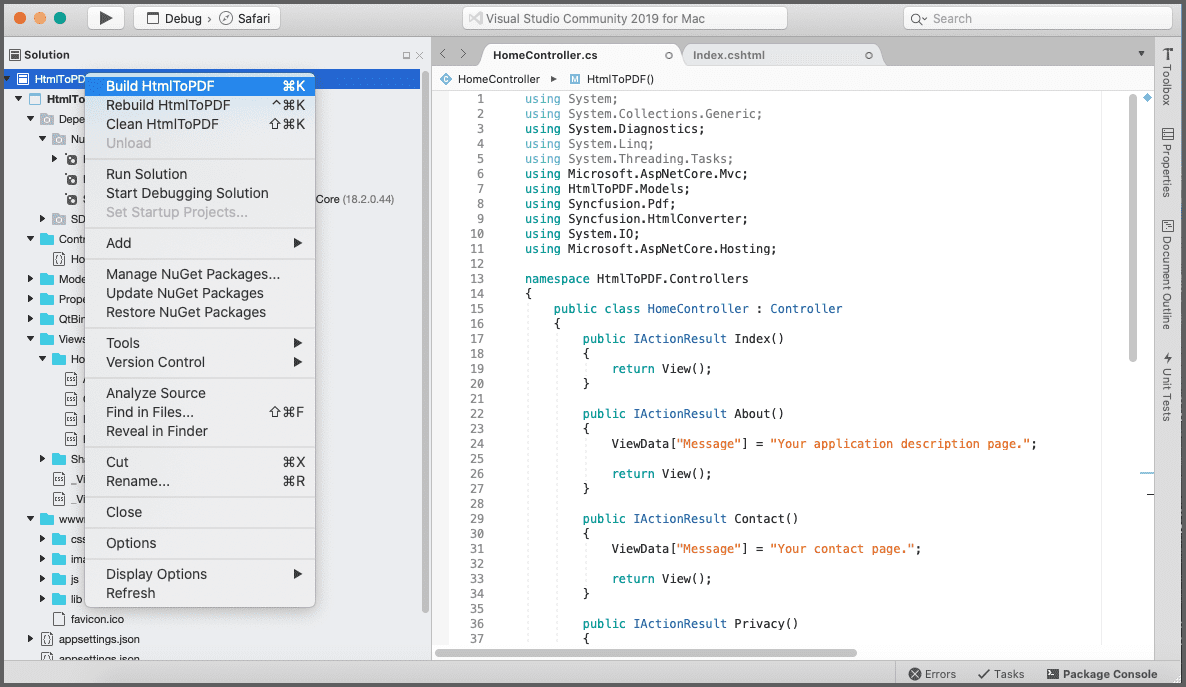1186x687 pixels.
Task: Open the tab list dropdown arrow
Action: (1141, 54)
